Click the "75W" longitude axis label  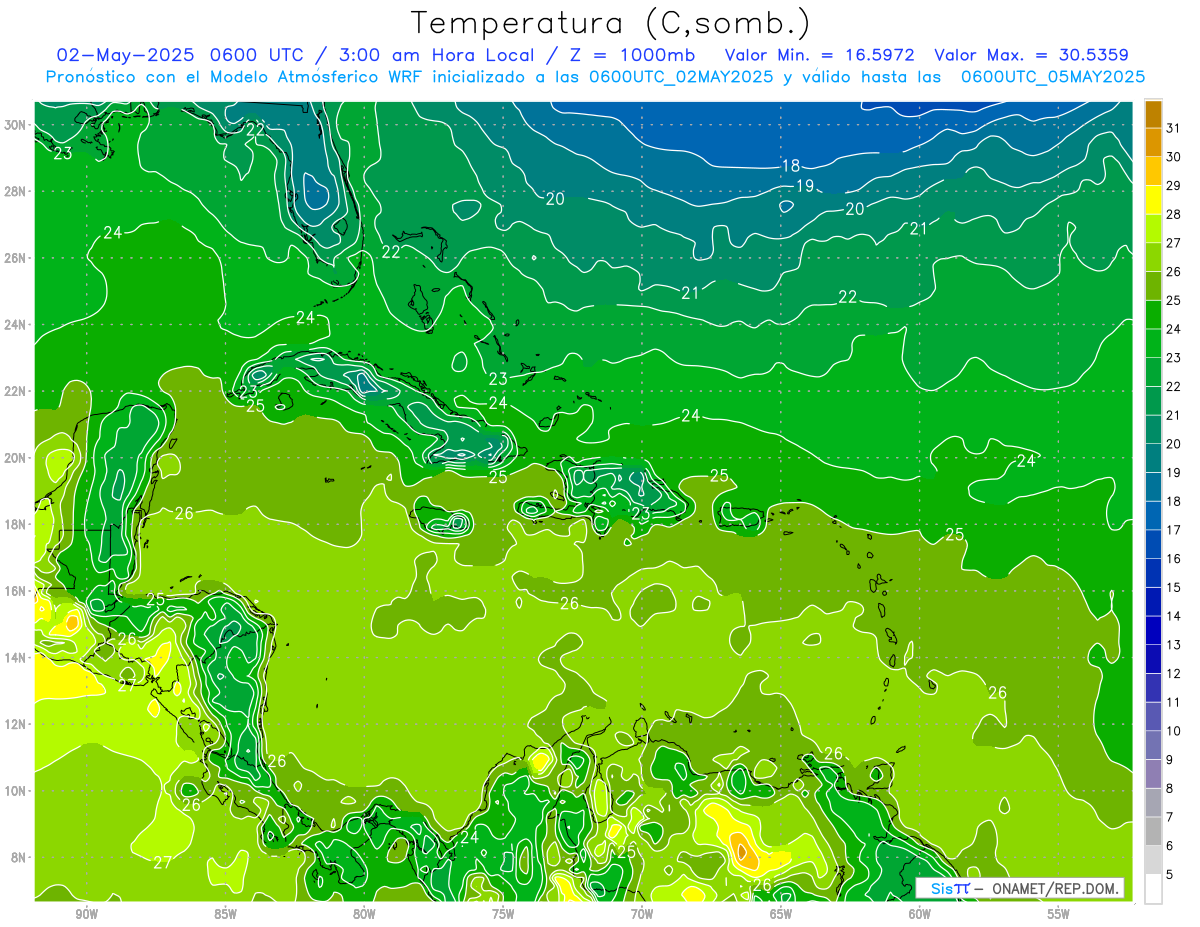pyautogui.click(x=503, y=913)
